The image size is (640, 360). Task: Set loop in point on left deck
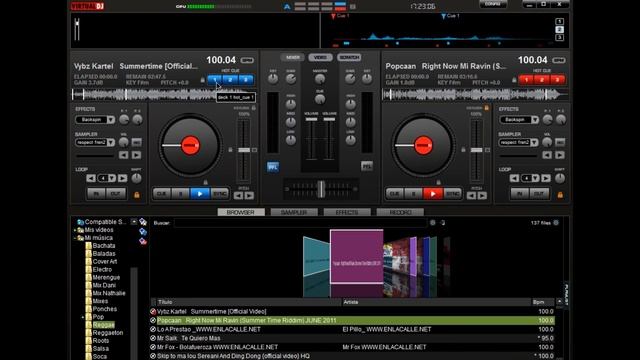coord(96,193)
